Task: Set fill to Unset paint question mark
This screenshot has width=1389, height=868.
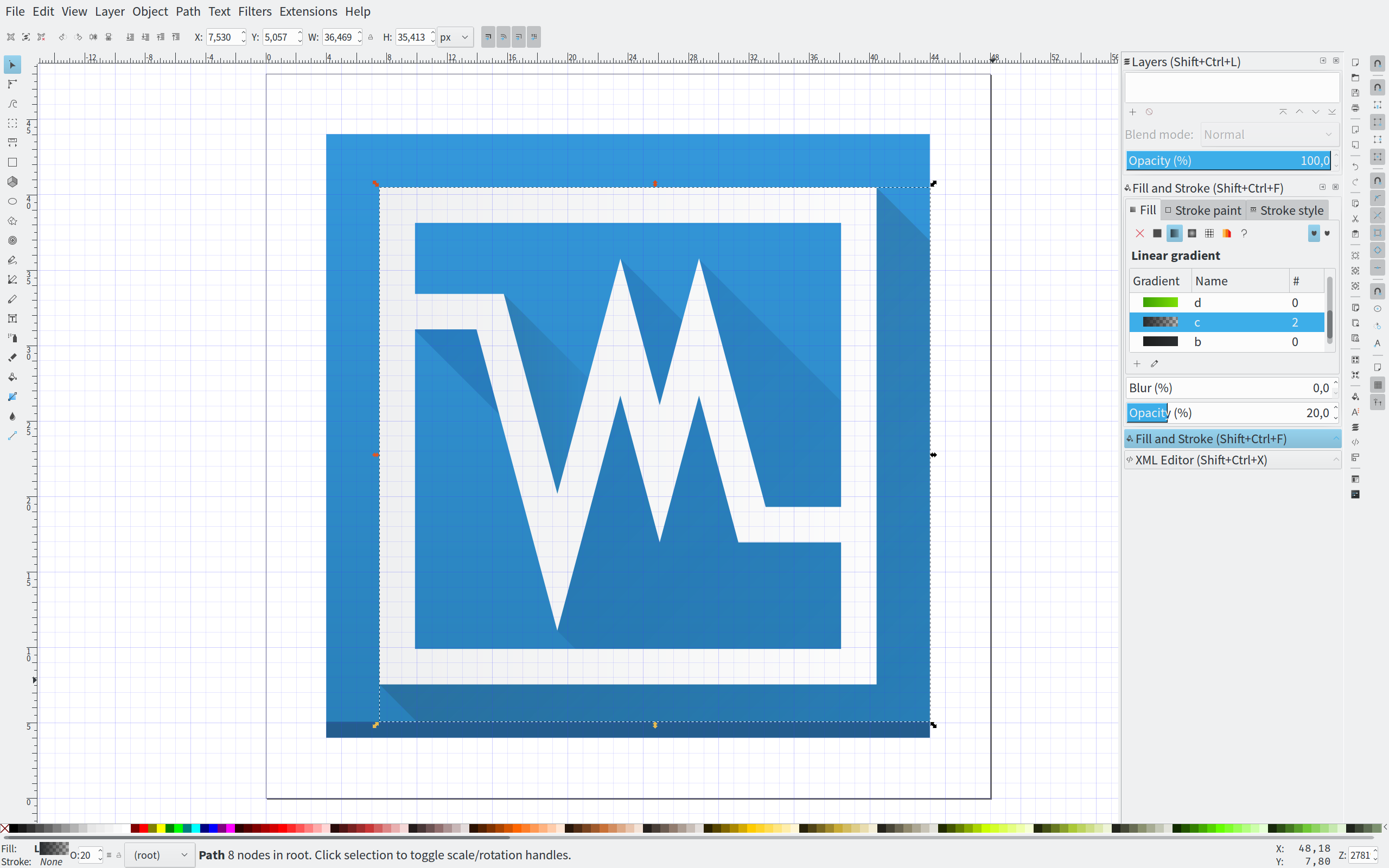Action: (x=1244, y=233)
